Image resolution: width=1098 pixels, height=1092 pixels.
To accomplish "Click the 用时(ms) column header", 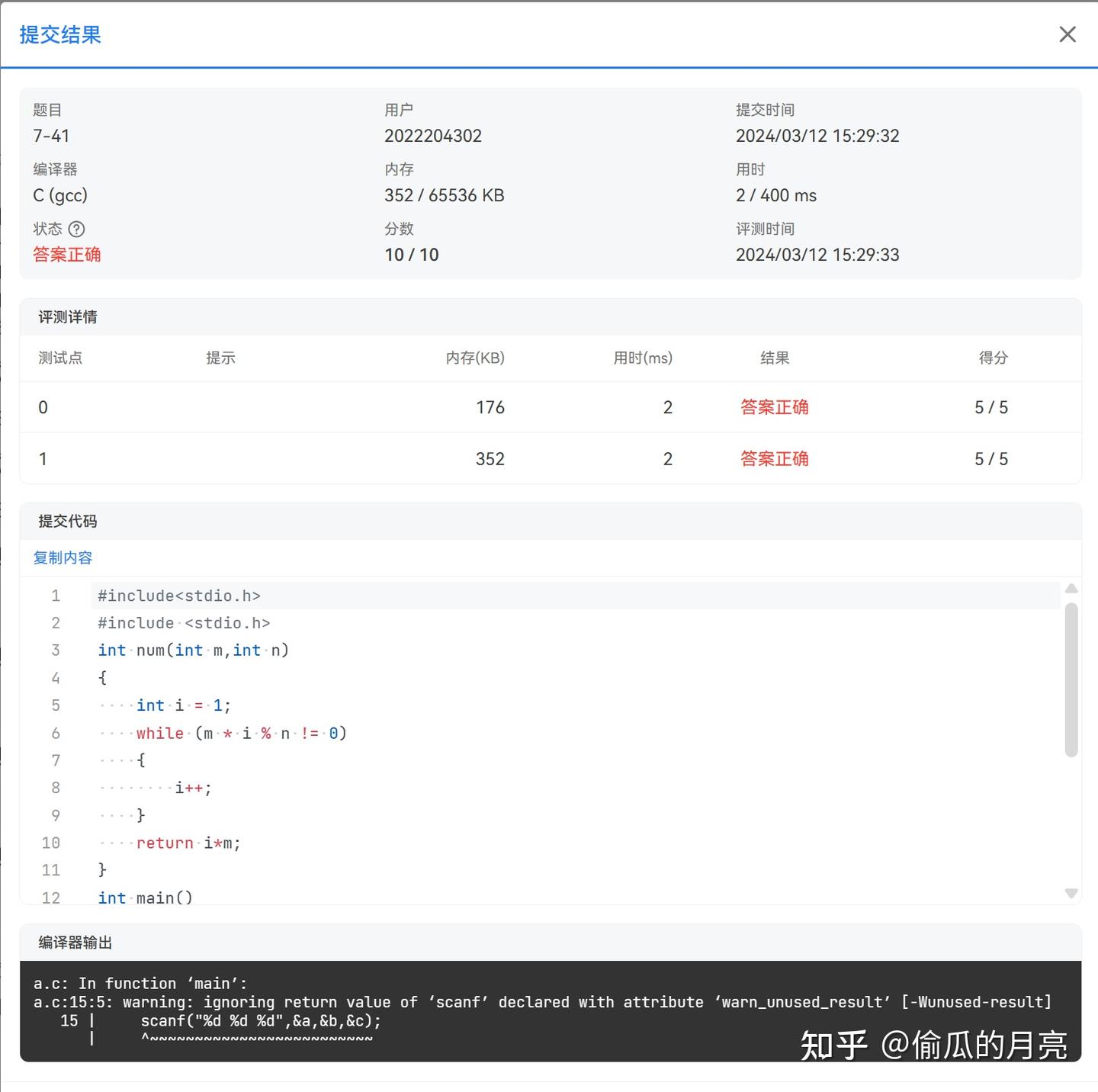I will (643, 358).
